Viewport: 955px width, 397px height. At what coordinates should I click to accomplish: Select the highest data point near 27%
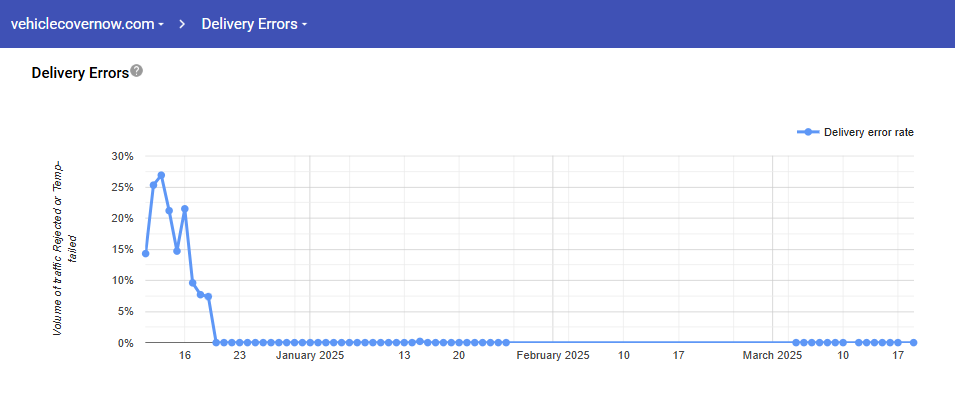click(x=161, y=175)
